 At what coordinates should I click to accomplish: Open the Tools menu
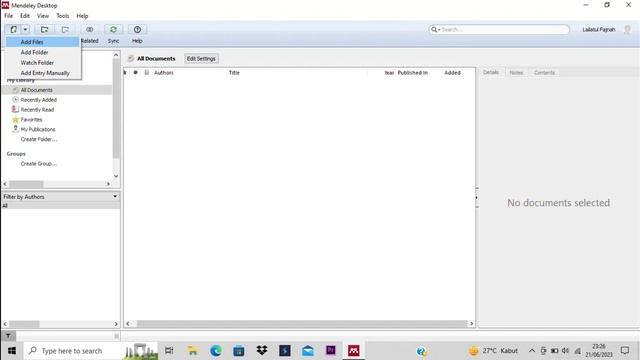coord(62,16)
